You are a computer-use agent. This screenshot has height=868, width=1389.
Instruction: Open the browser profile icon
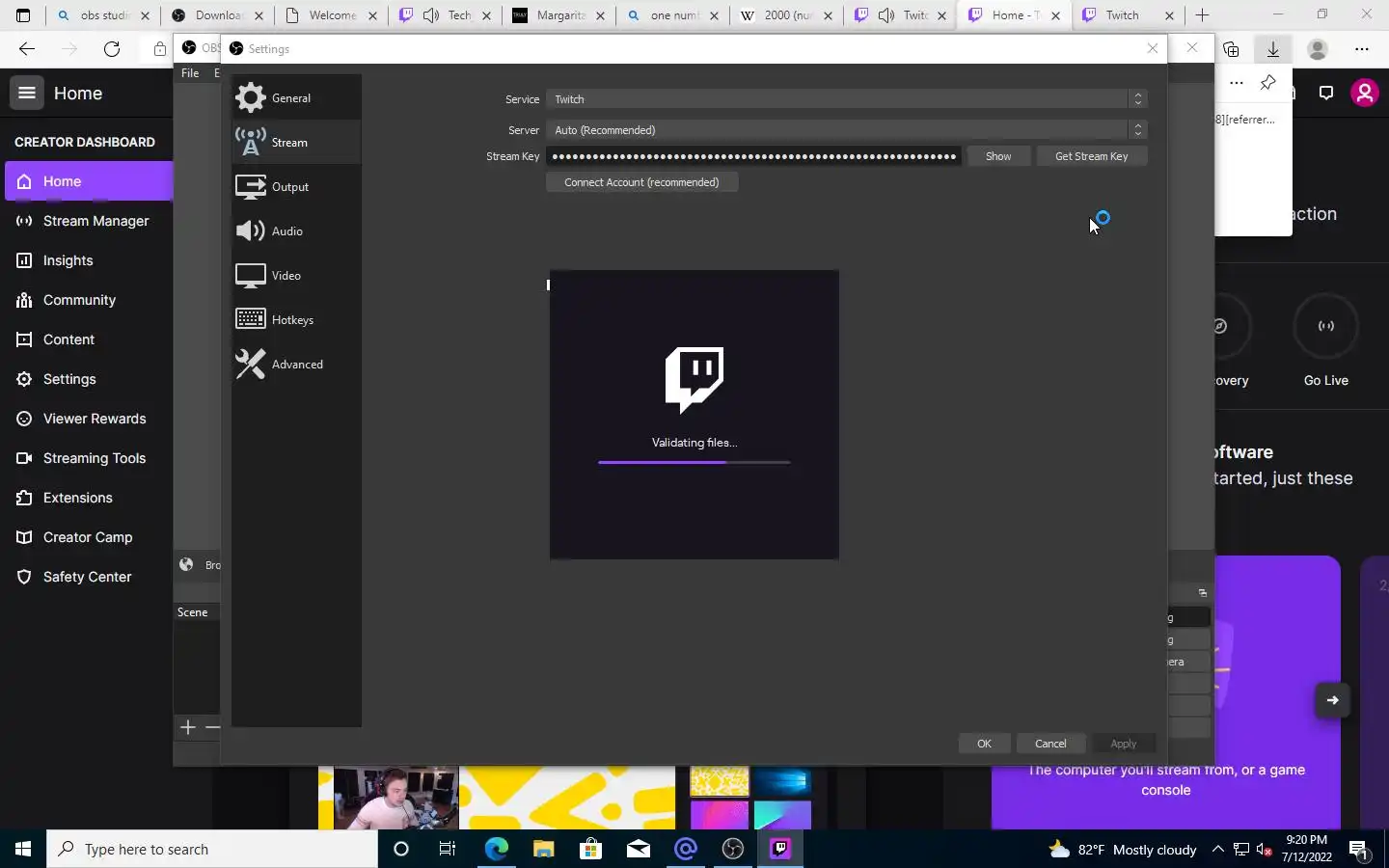[x=1317, y=49]
